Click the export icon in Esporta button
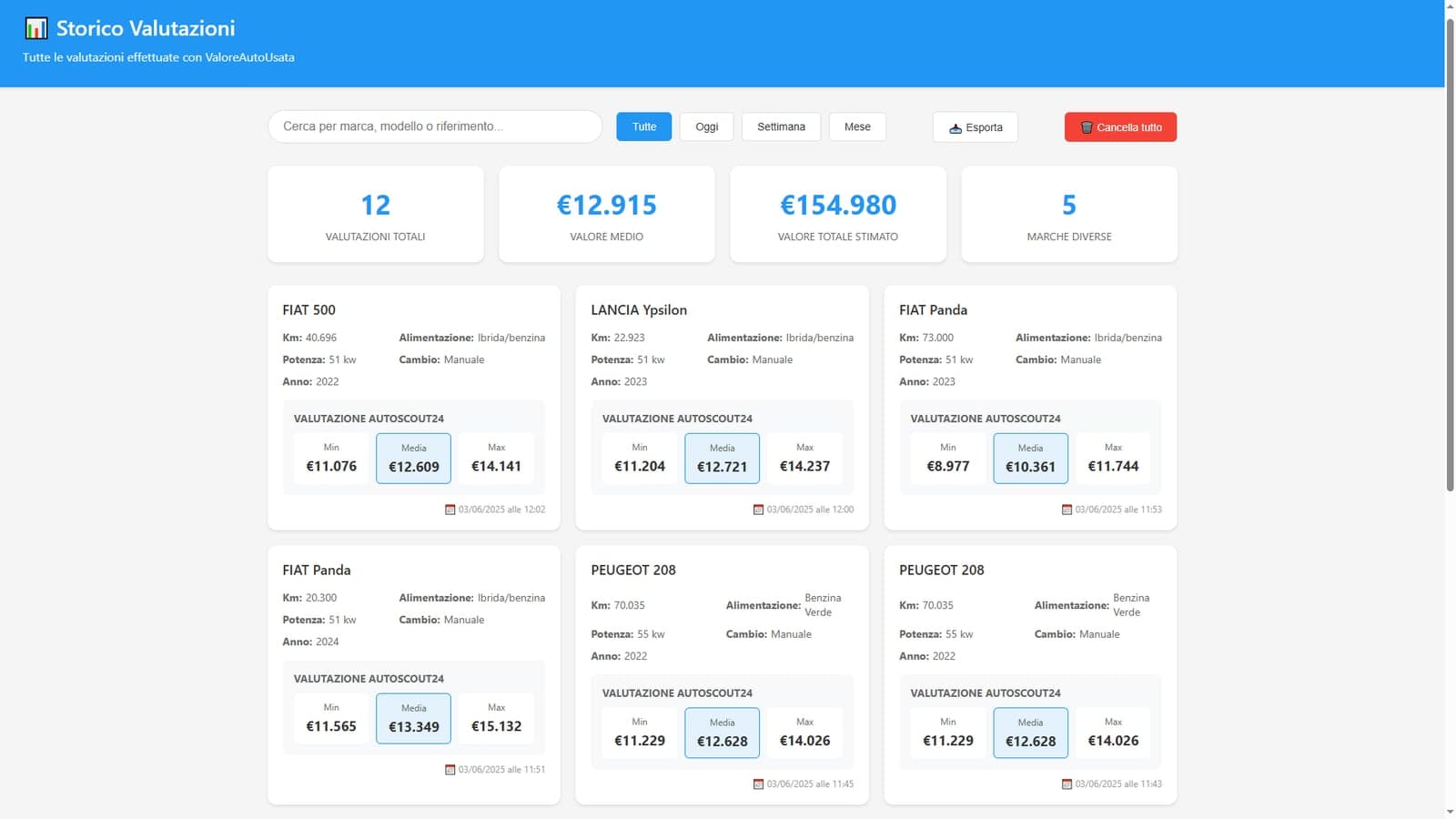 [955, 128]
